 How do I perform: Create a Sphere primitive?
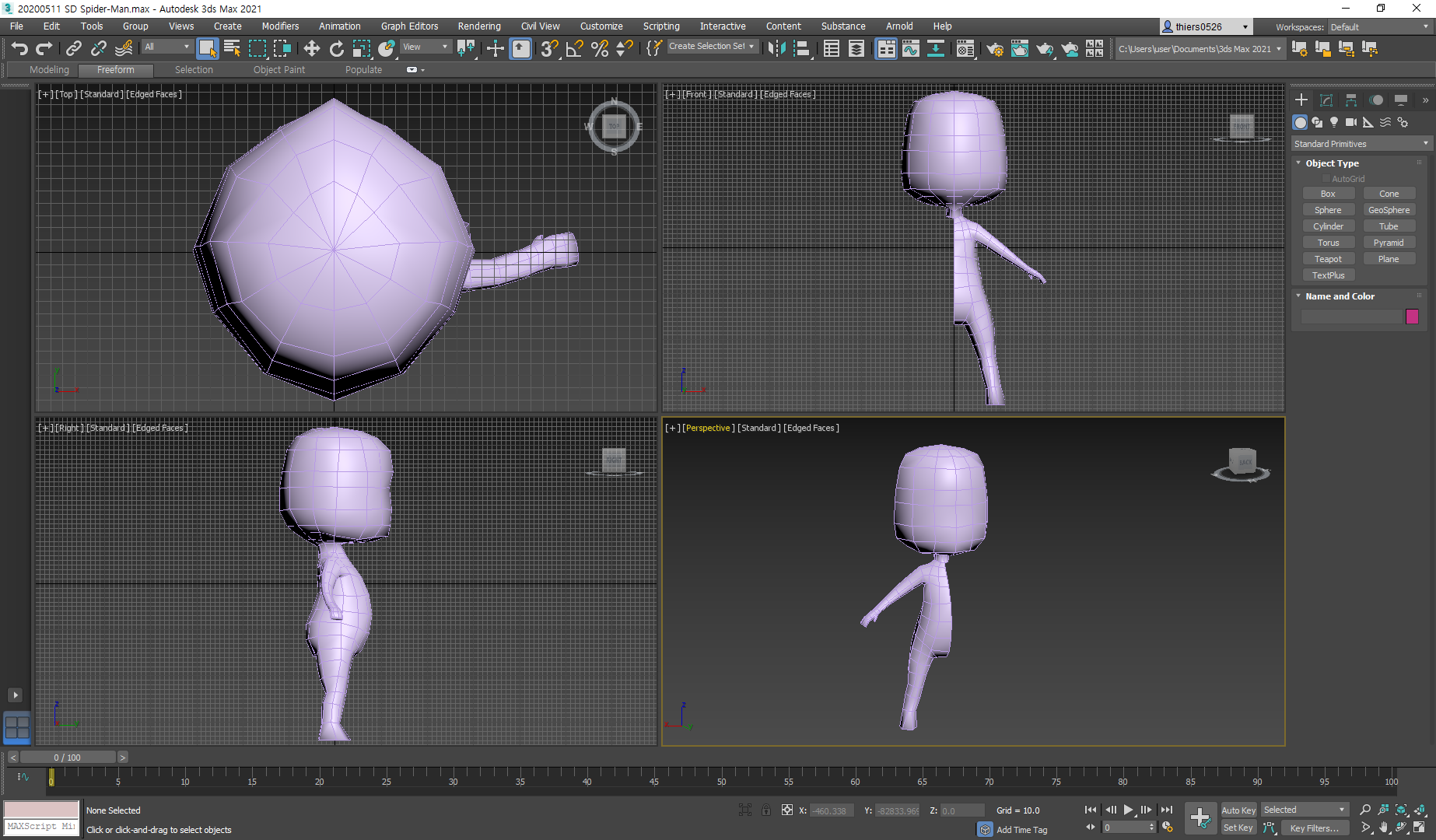(1328, 210)
